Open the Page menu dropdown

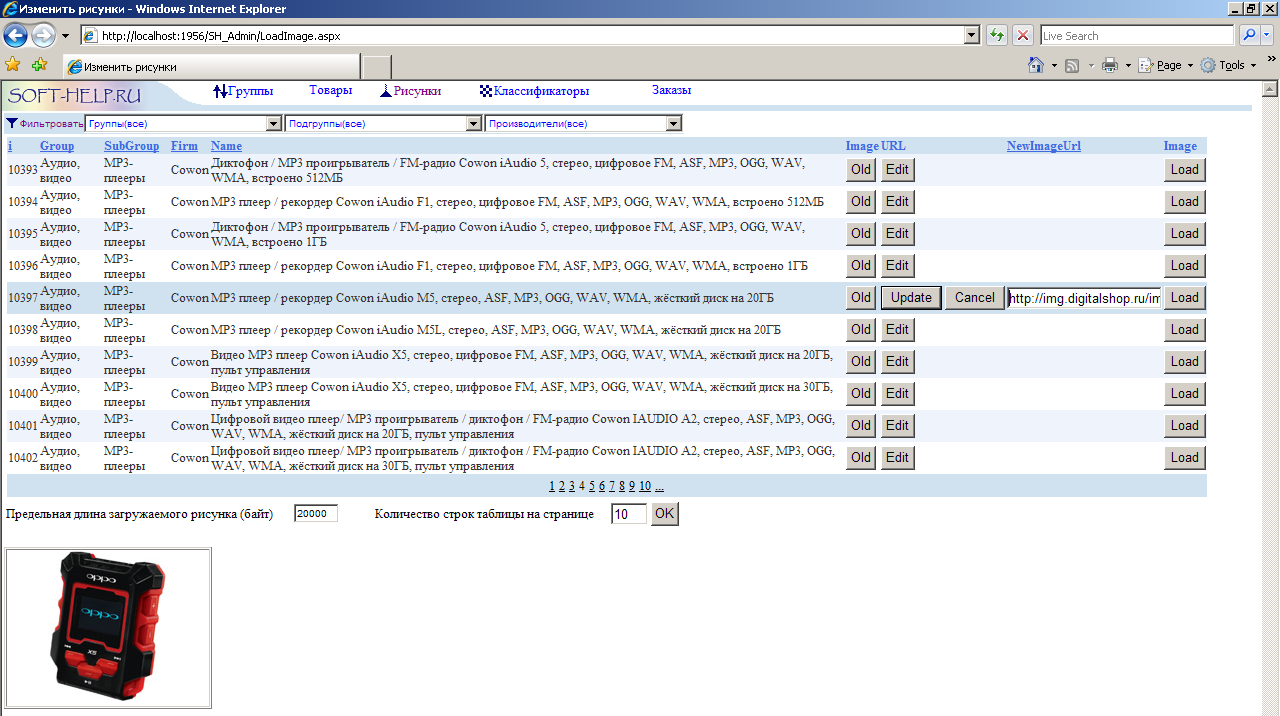click(1167, 65)
